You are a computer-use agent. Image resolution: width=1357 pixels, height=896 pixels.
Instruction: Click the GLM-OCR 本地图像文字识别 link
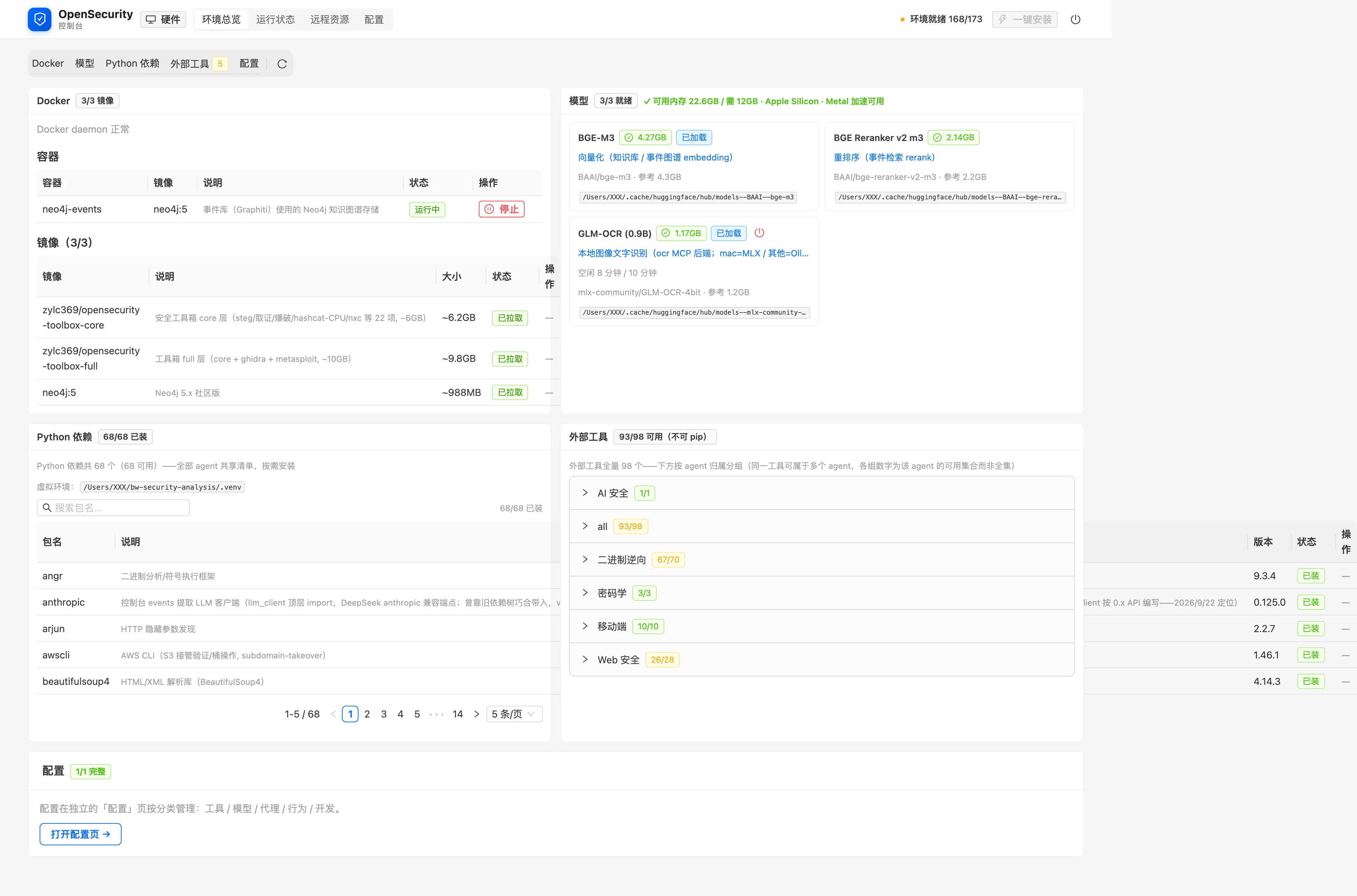[693, 253]
